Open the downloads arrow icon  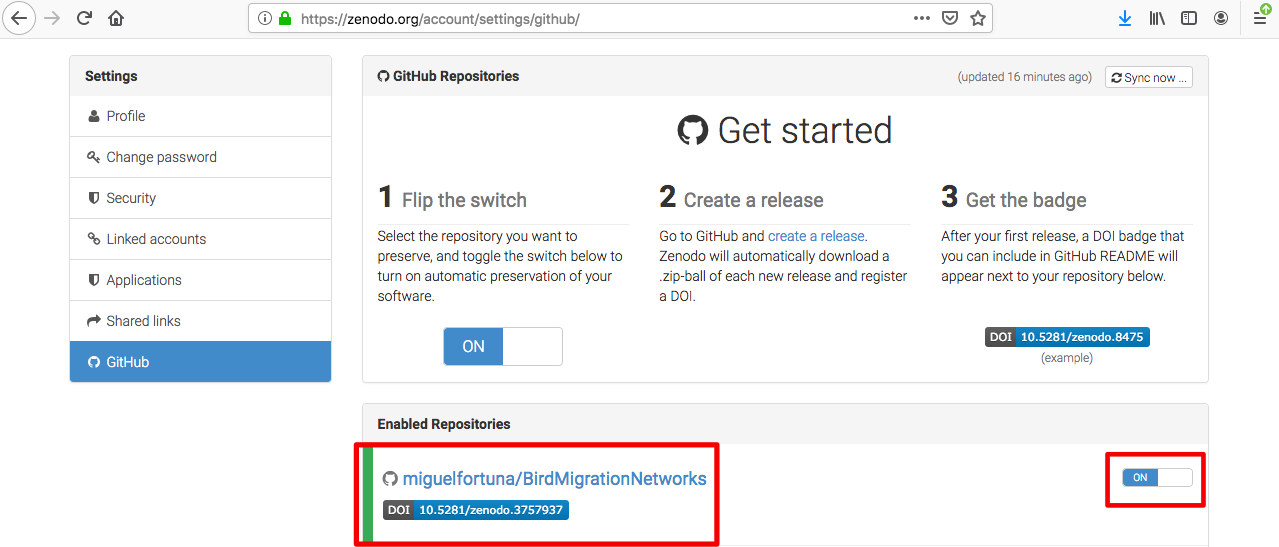[x=1125, y=18]
